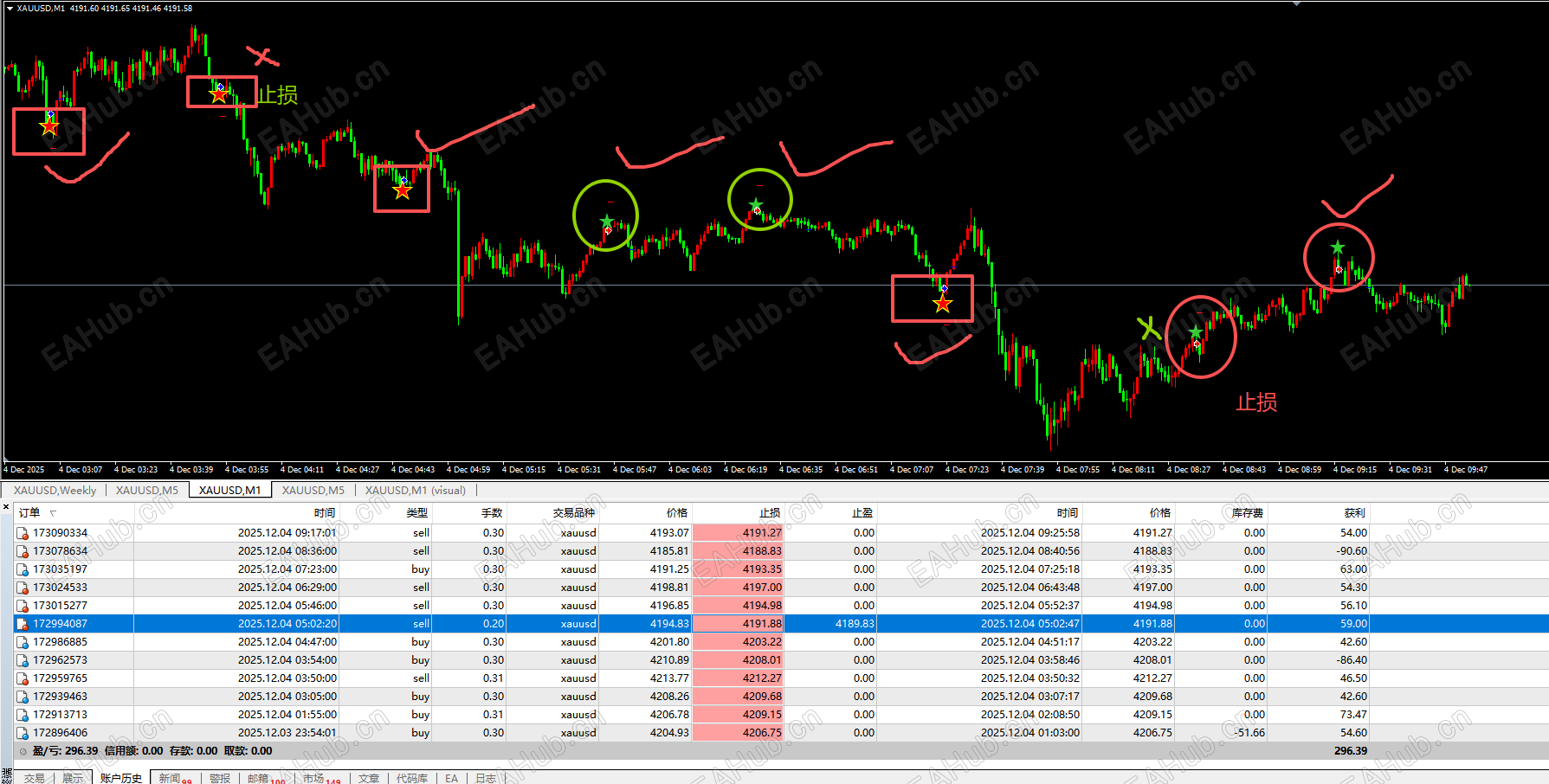This screenshot has width=1549, height=784.
Task: Click the sell order icon for 173015277
Action: pos(23,606)
